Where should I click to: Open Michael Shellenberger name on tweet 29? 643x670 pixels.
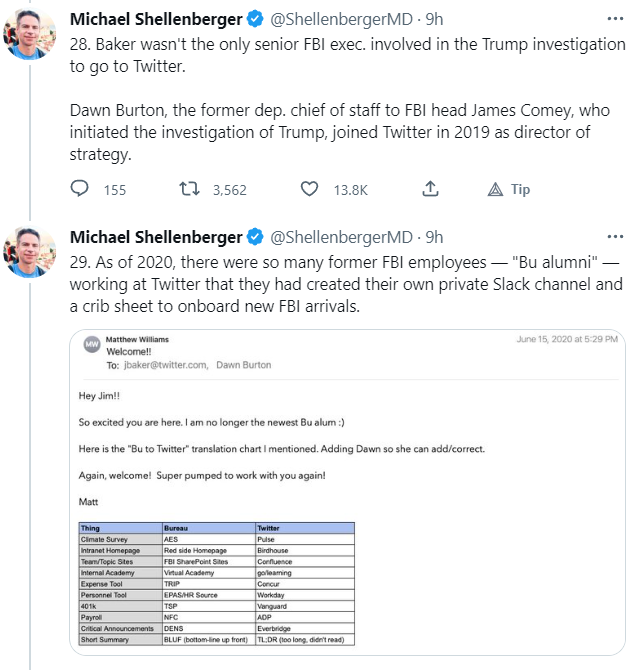pyautogui.click(x=156, y=237)
